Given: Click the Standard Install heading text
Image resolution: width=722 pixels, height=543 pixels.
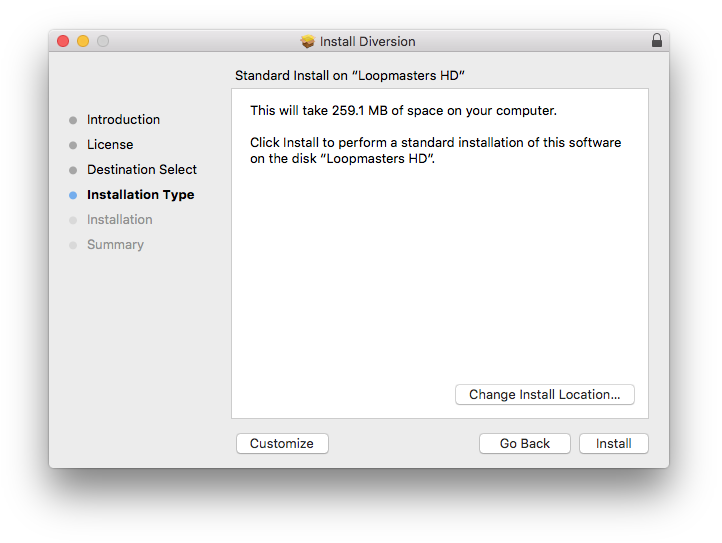Looking at the screenshot, I should (350, 76).
